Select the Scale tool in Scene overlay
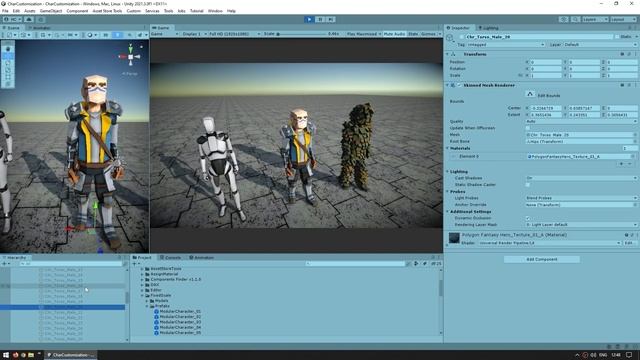Image resolution: width=640 pixels, height=360 pixels. point(8,70)
